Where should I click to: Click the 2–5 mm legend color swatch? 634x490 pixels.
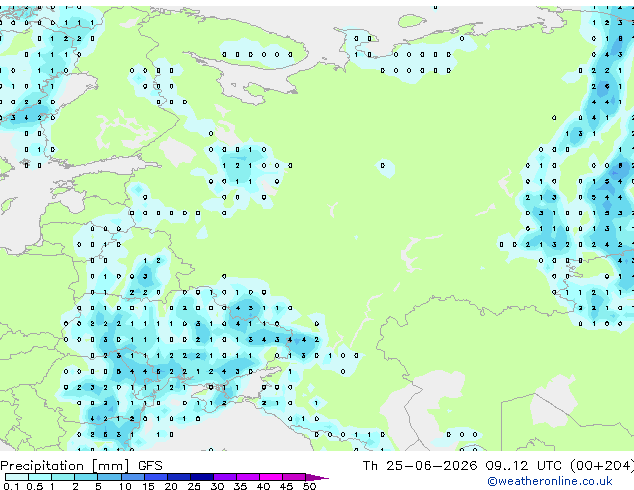(x=86, y=477)
